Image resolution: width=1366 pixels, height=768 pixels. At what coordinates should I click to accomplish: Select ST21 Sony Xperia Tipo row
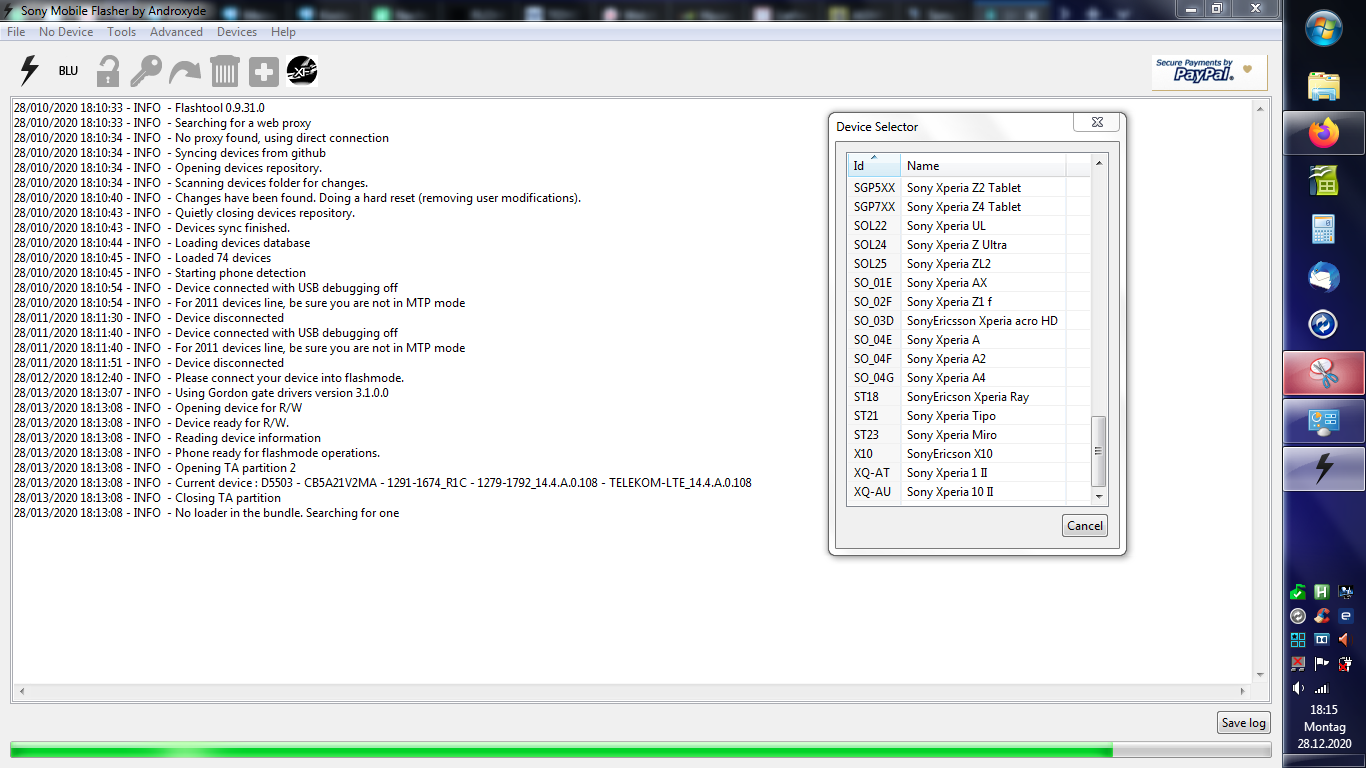[x=969, y=415]
